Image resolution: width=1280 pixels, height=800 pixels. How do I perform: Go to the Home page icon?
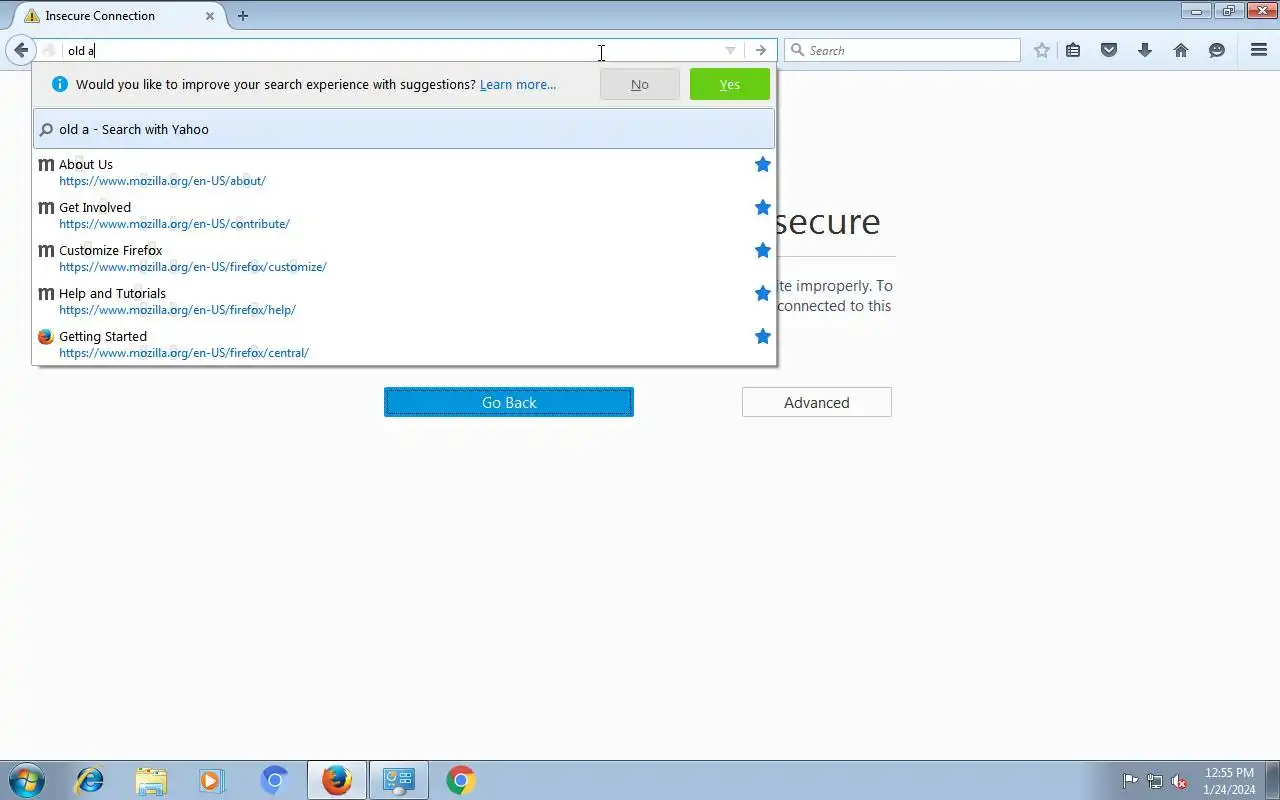pos(1181,50)
